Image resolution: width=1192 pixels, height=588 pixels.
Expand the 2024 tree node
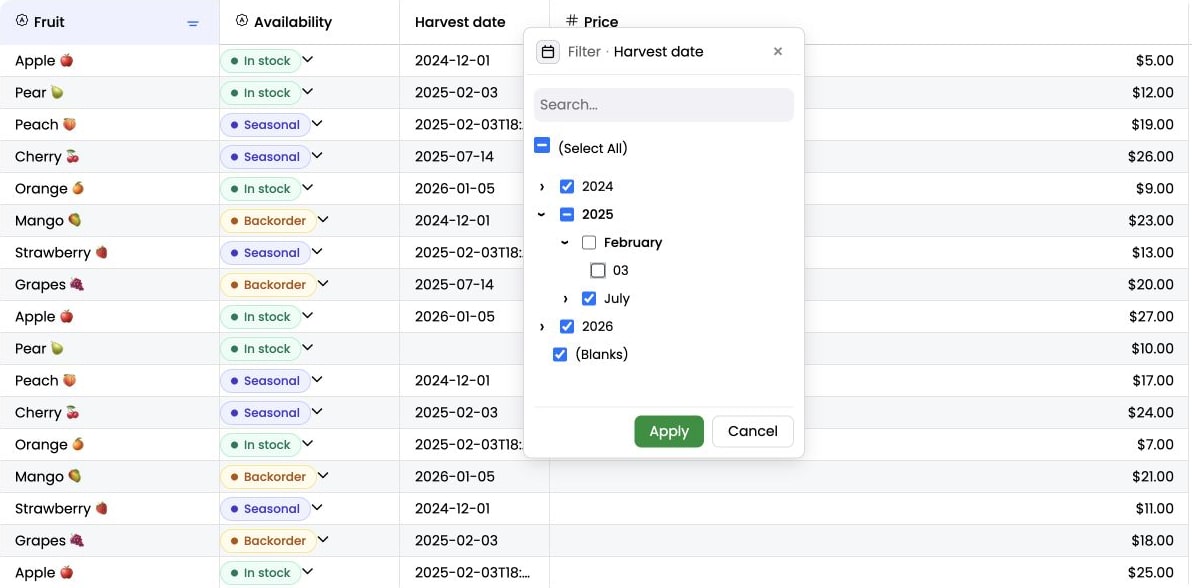coord(542,187)
